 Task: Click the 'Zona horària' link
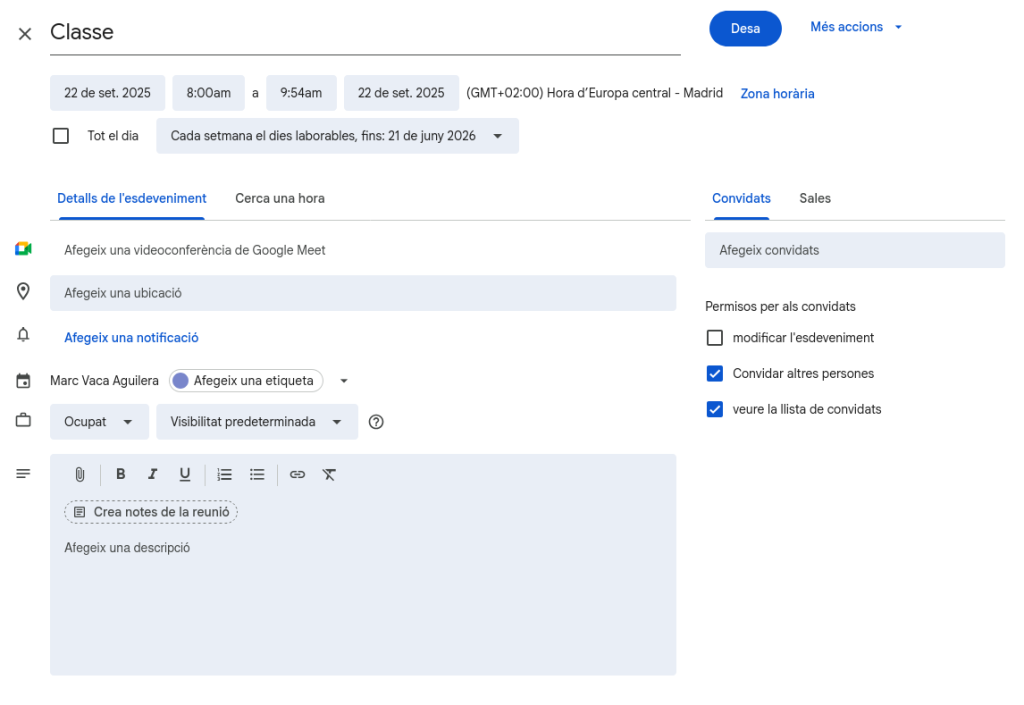[x=777, y=94]
